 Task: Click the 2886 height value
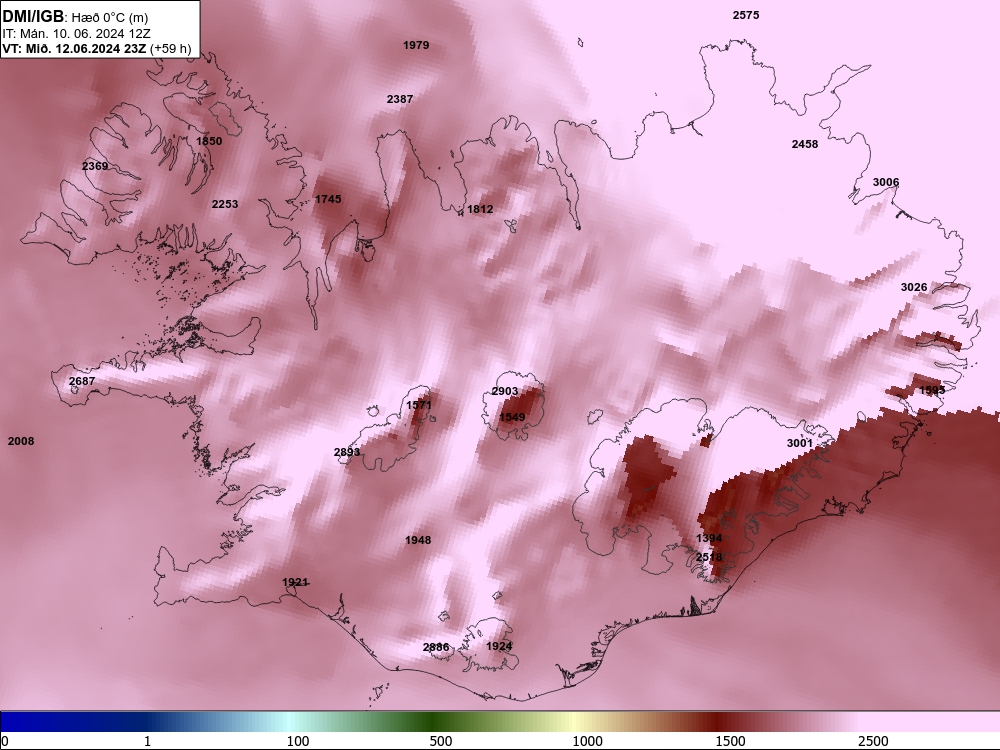[x=436, y=647]
